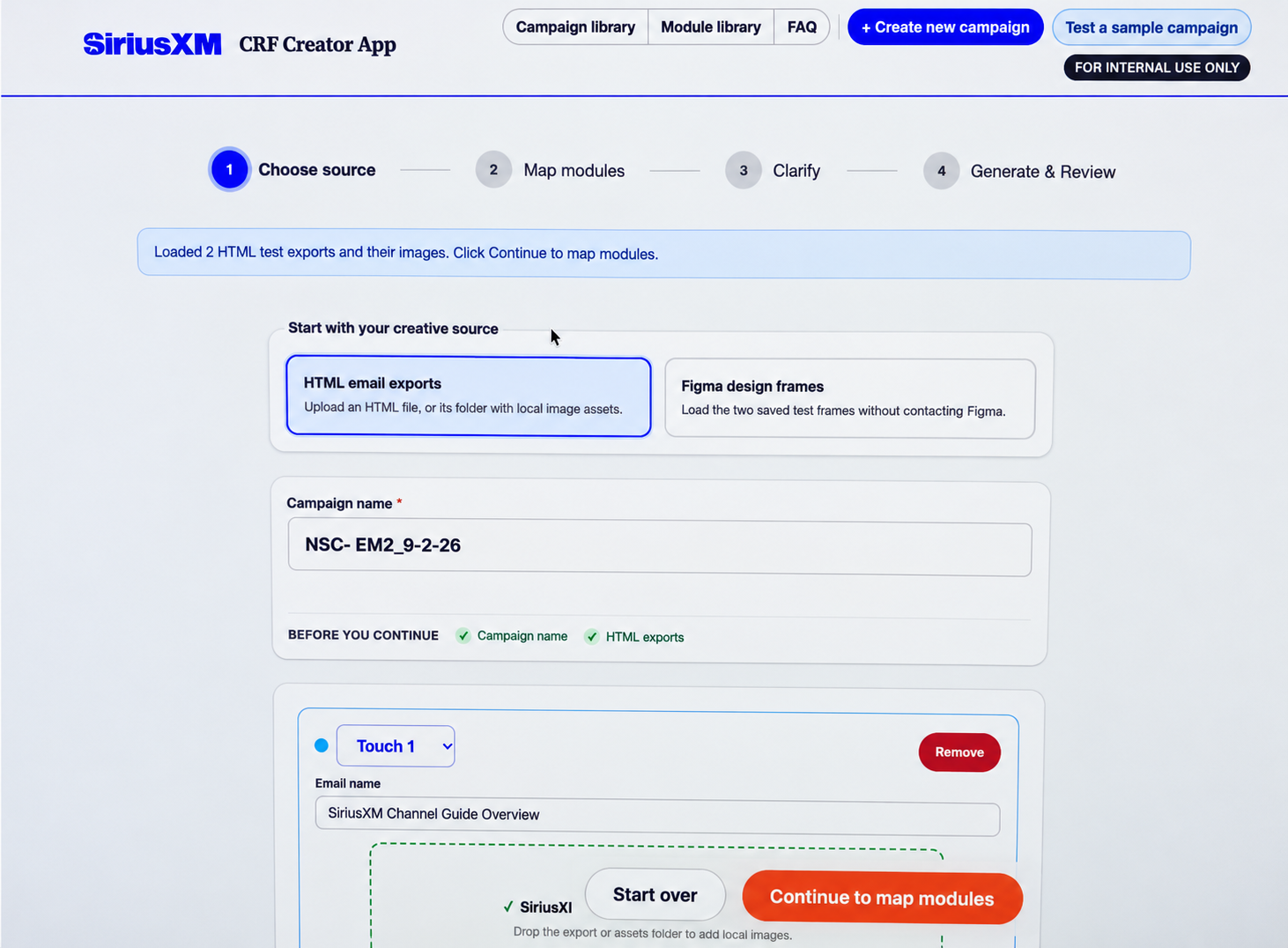Click the Loaded 2 HTML test exports banner

point(663,255)
